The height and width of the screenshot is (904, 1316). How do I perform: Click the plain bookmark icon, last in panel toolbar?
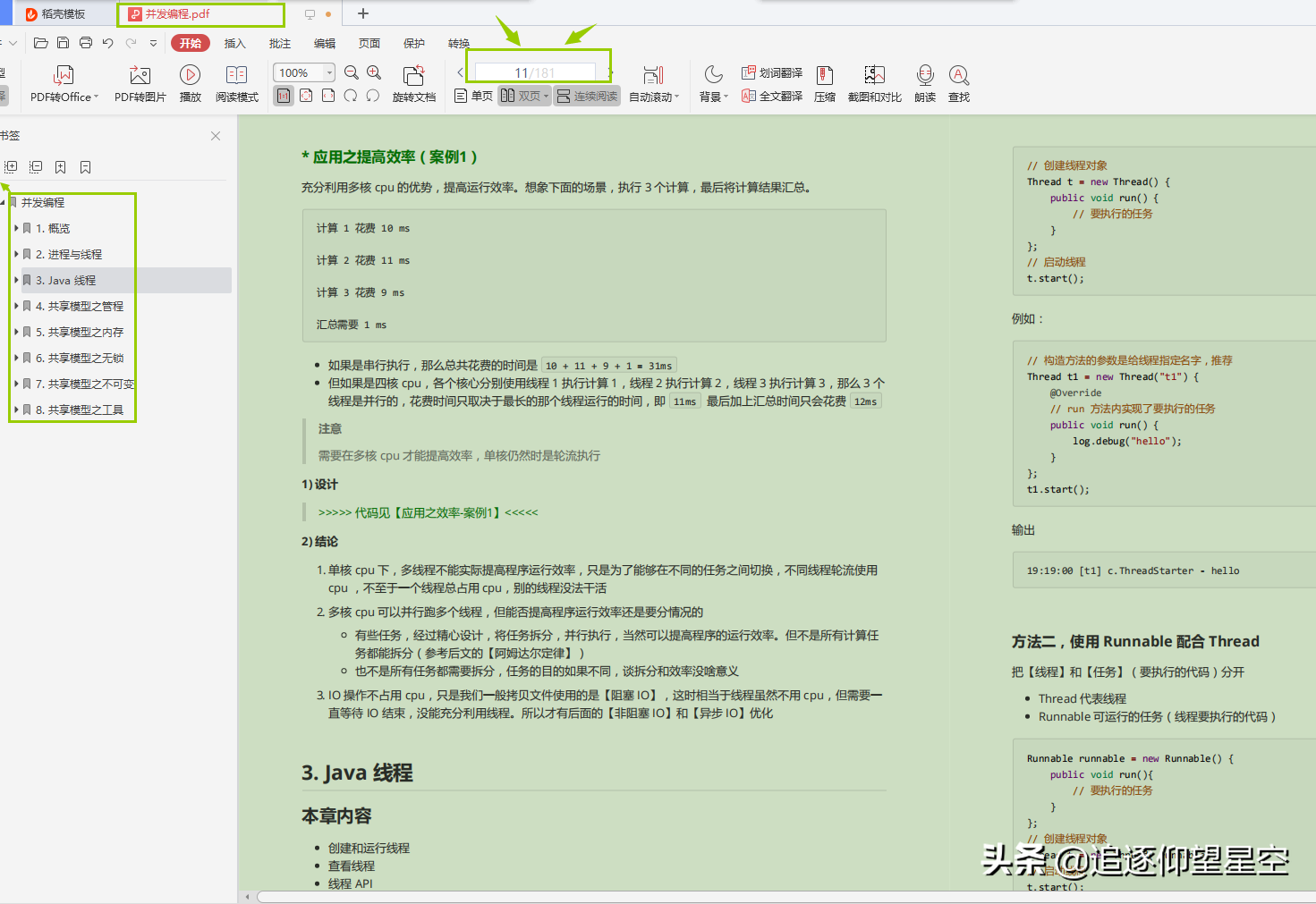click(86, 167)
